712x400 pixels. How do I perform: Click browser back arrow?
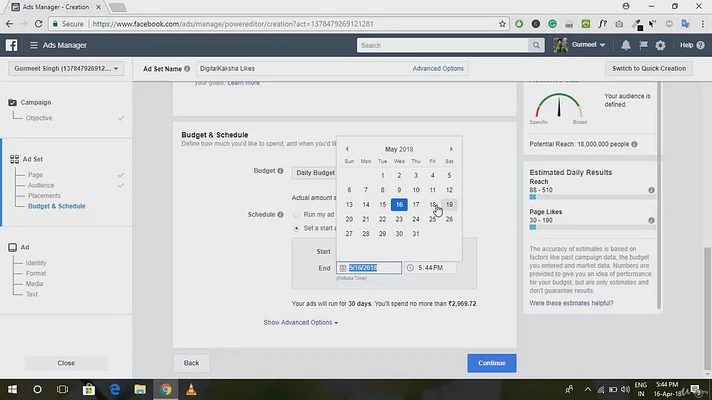click(10, 24)
